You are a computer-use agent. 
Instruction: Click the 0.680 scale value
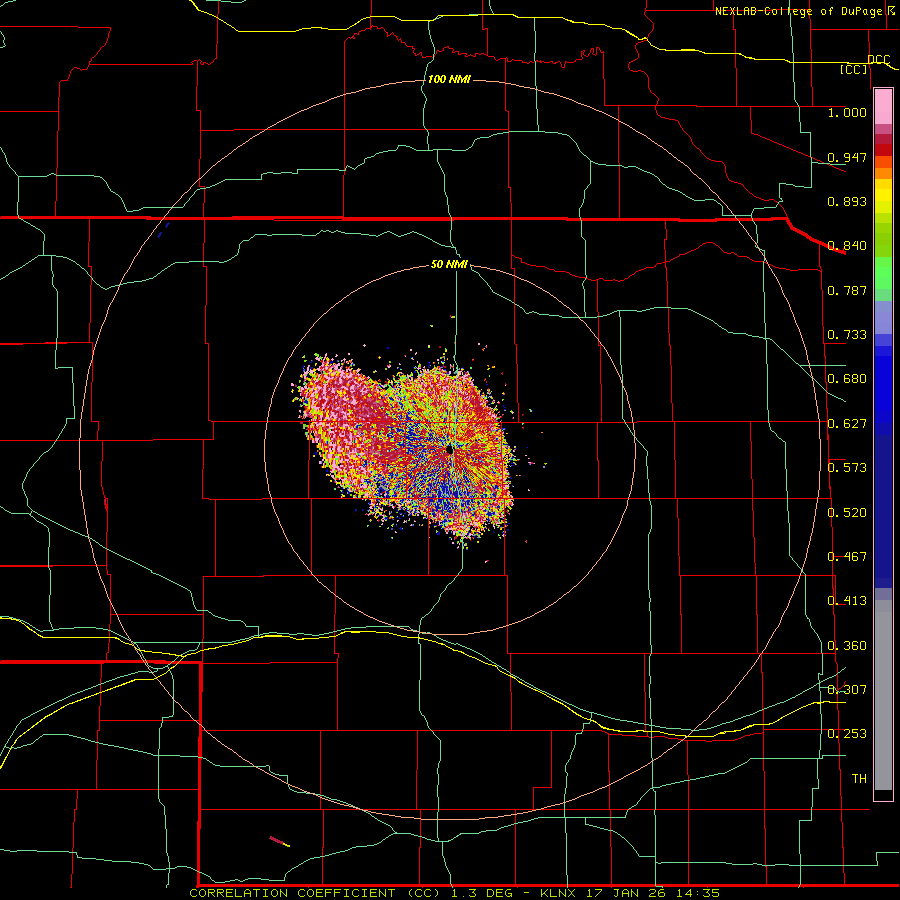point(847,379)
